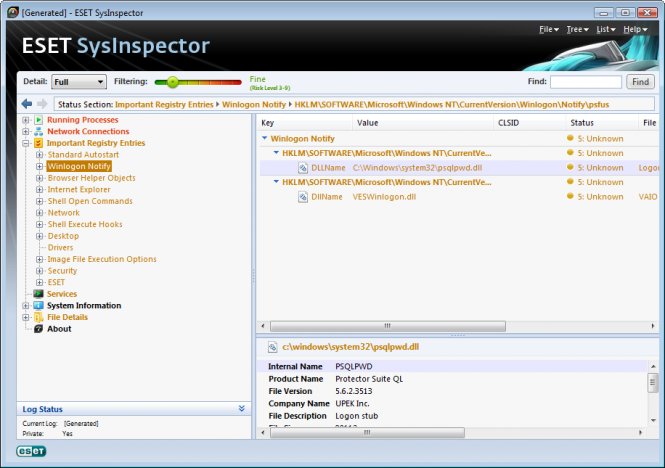665x468 pixels.
Task: Click the Product Name Protector Suite QL row
Action: click(453, 379)
